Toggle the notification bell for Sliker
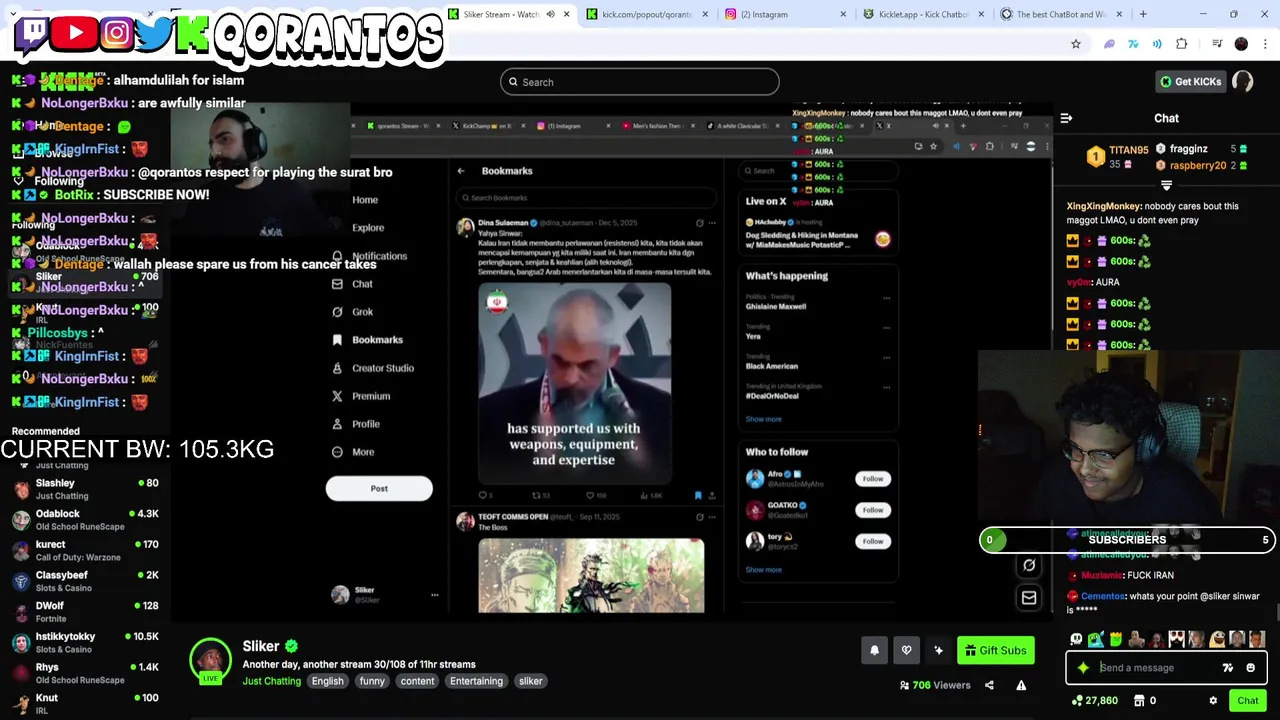Viewport: 1280px width, 720px height. (874, 651)
